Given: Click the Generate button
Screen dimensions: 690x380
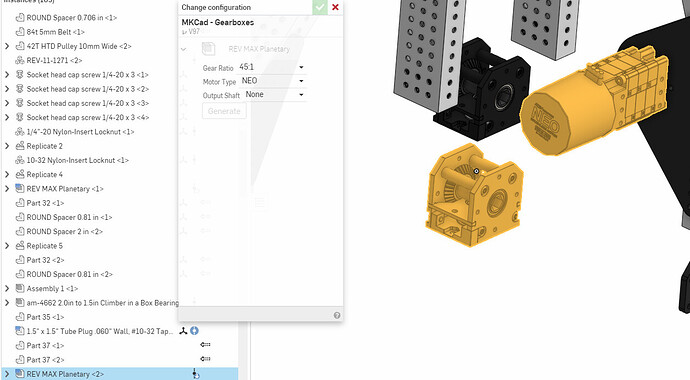Looking at the screenshot, I should click(x=224, y=111).
